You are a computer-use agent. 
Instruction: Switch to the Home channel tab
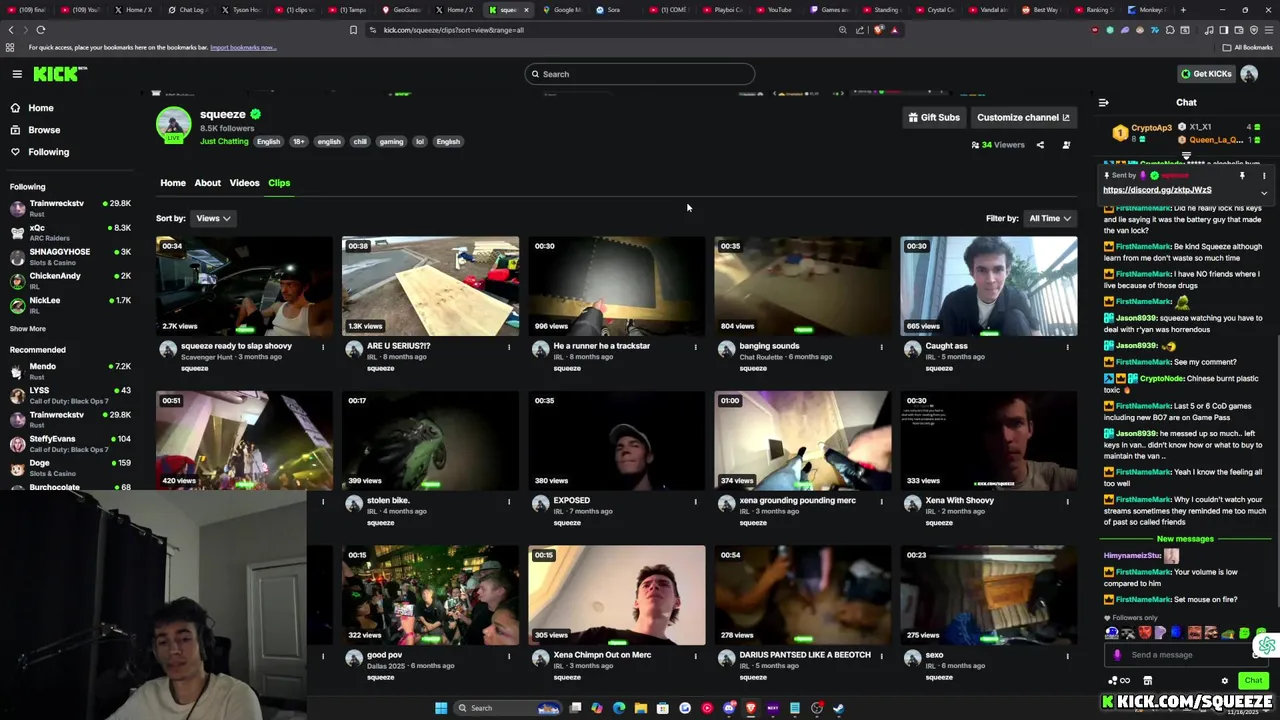173,183
